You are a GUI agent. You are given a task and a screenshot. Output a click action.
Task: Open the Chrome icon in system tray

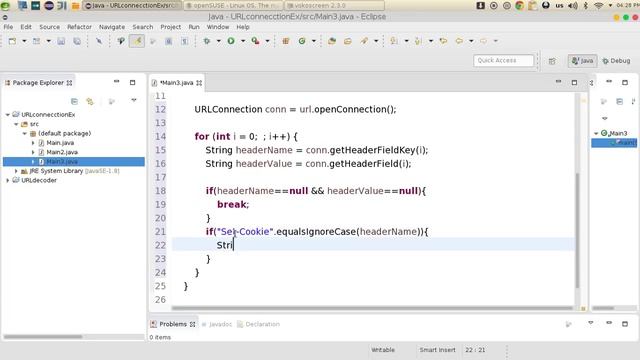(519, 5)
